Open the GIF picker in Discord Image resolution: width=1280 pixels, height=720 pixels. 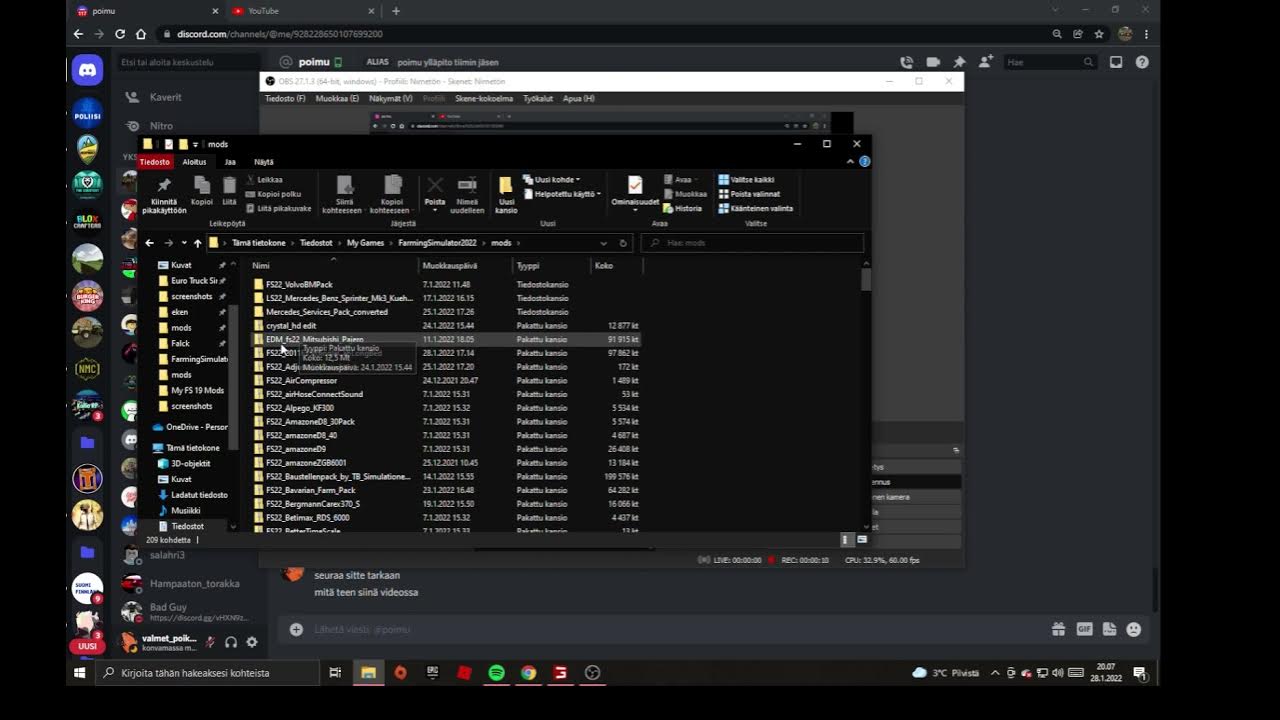click(1084, 629)
